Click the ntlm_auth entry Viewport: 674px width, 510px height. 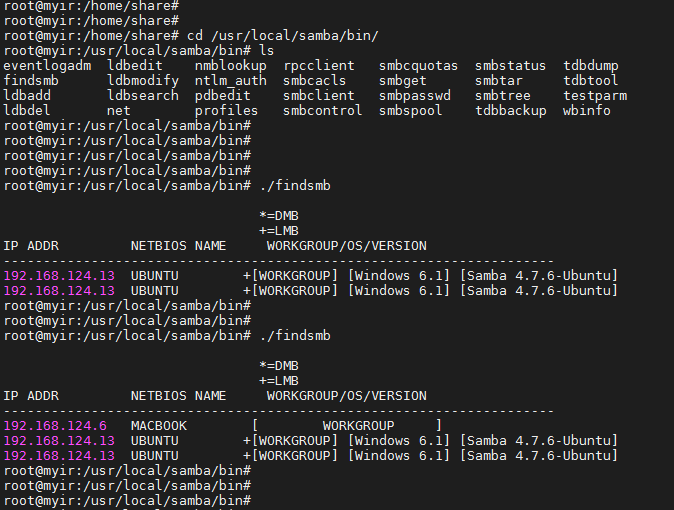pos(231,81)
